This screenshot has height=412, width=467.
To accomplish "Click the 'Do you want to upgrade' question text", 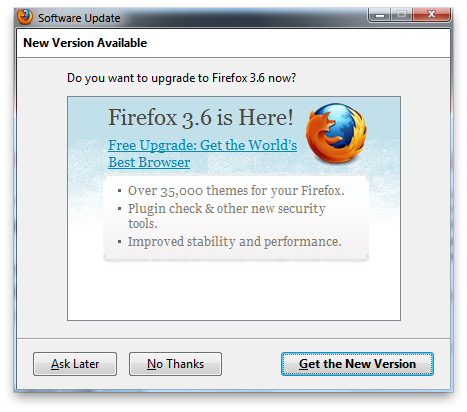I will pyautogui.click(x=181, y=78).
